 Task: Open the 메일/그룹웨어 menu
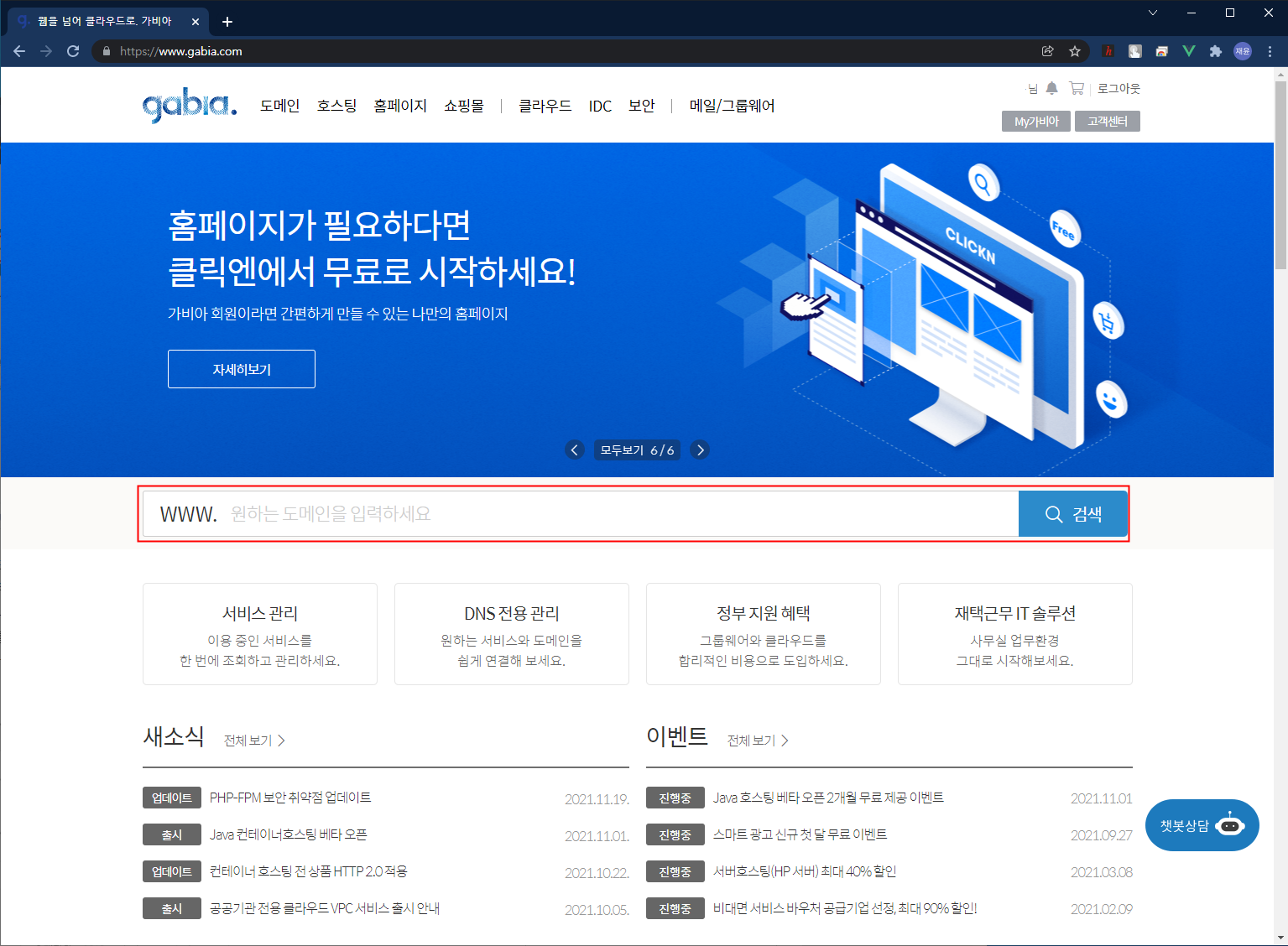pyautogui.click(x=732, y=106)
